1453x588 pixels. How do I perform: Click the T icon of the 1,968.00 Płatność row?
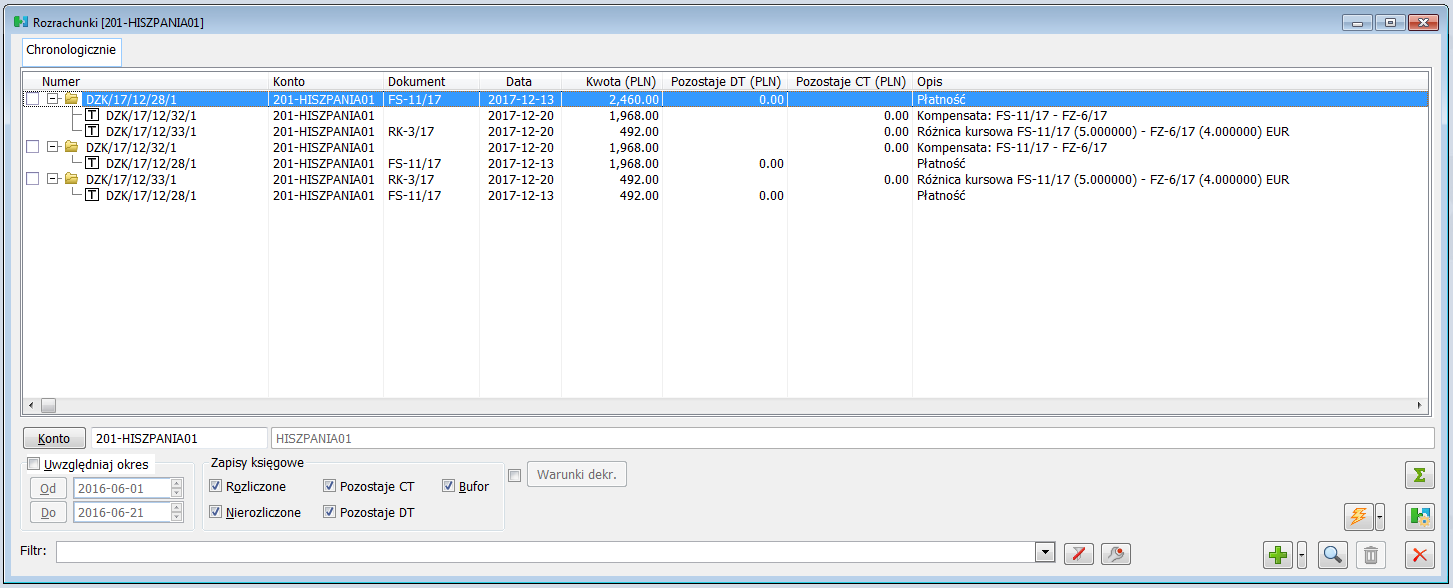tap(92, 163)
